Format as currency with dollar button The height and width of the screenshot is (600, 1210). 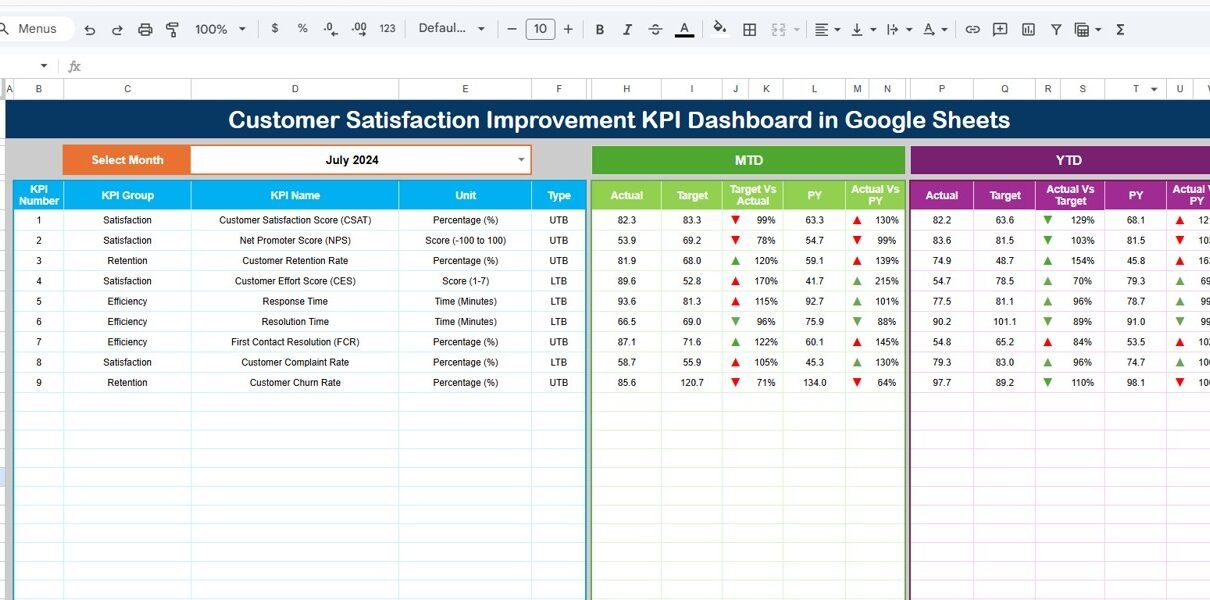(275, 29)
